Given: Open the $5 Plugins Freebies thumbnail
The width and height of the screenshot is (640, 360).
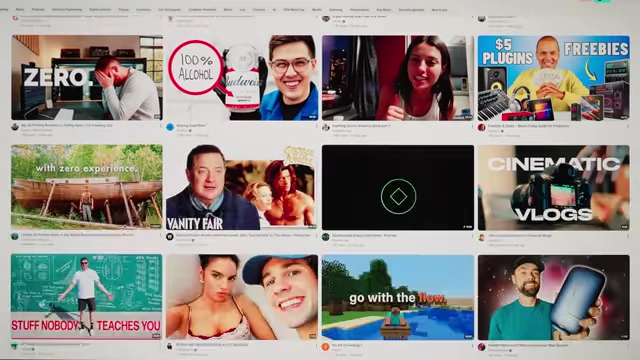Looking at the screenshot, I should click(554, 78).
